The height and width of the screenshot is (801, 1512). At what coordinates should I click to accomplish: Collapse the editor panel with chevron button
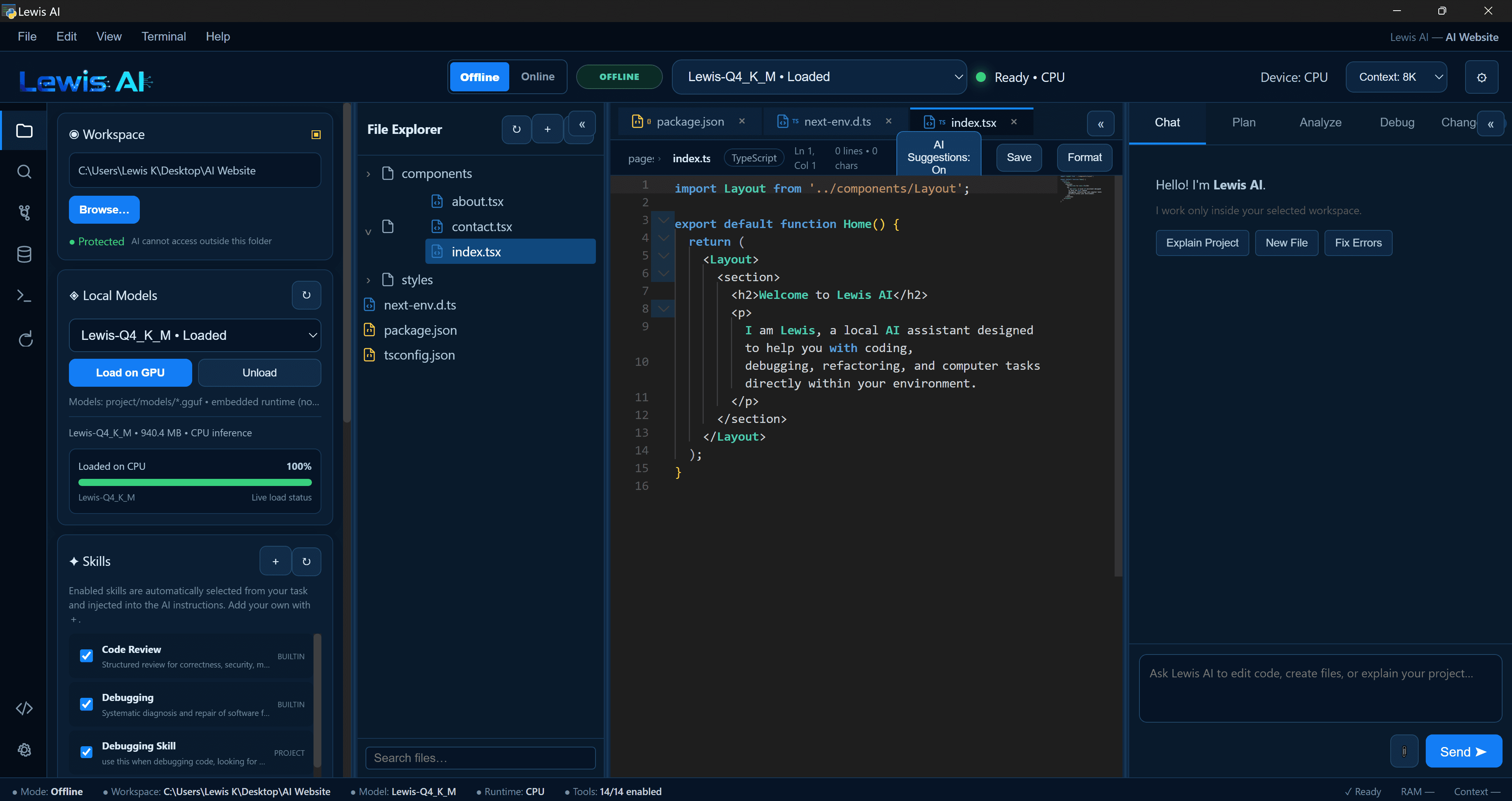pyautogui.click(x=1100, y=124)
